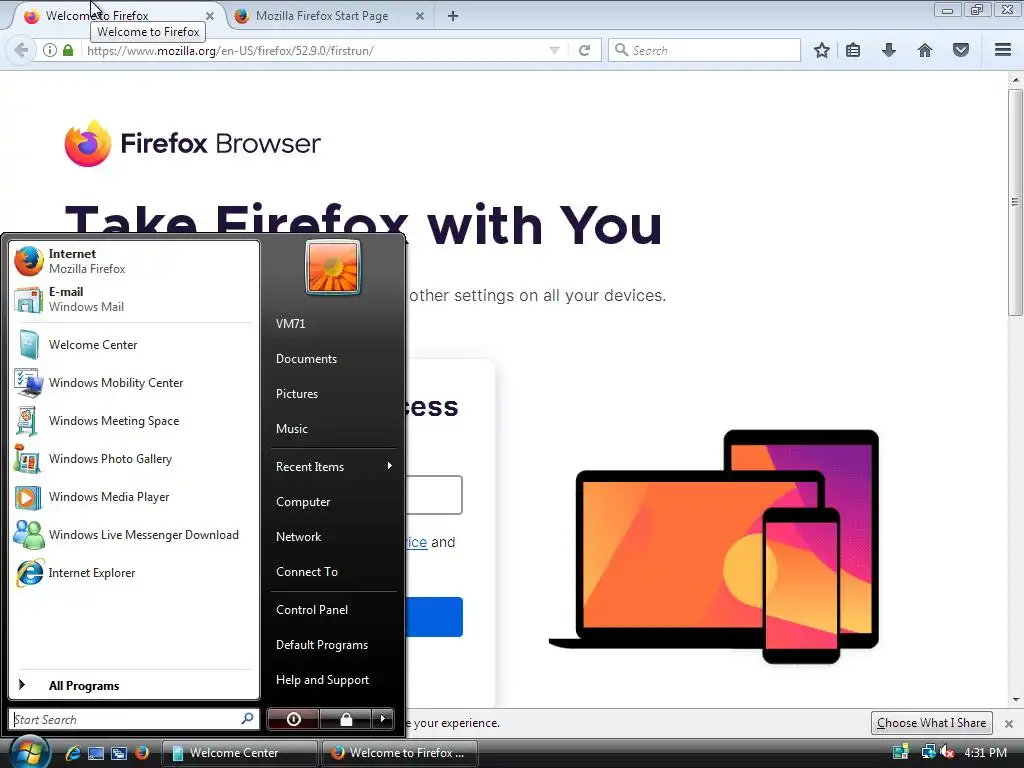Screen dimensions: 1024x768
Task: Open Network from Start menu
Action: point(298,537)
